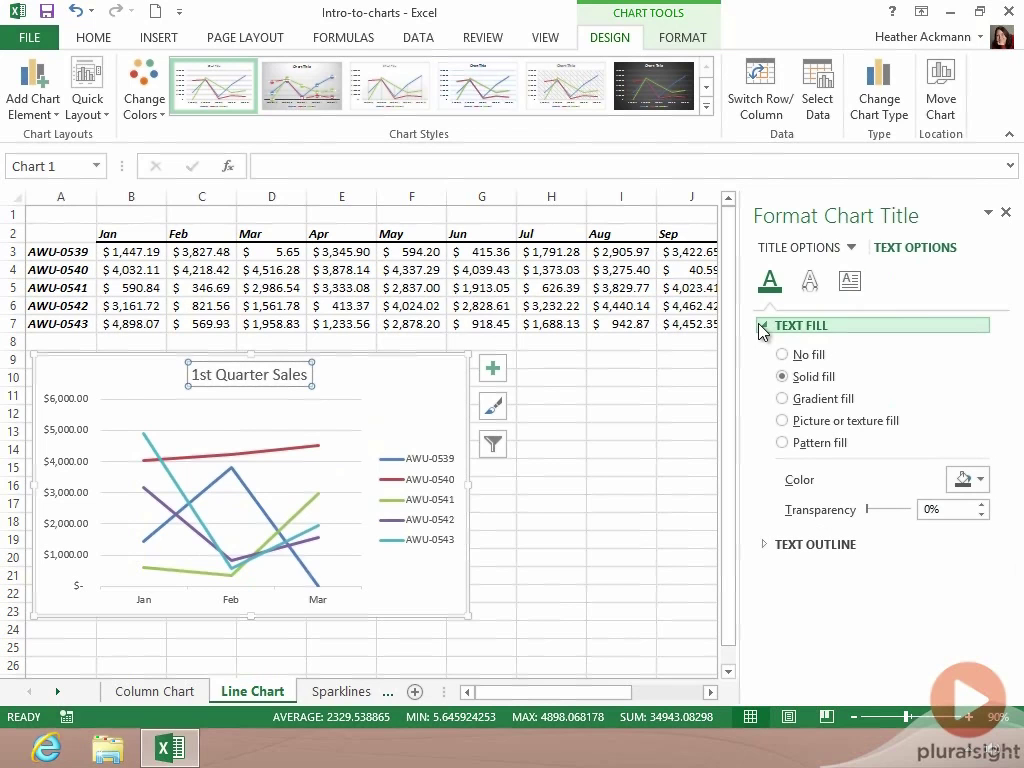Add a new sheet with plus icon
This screenshot has width=1024, height=768.
(415, 692)
